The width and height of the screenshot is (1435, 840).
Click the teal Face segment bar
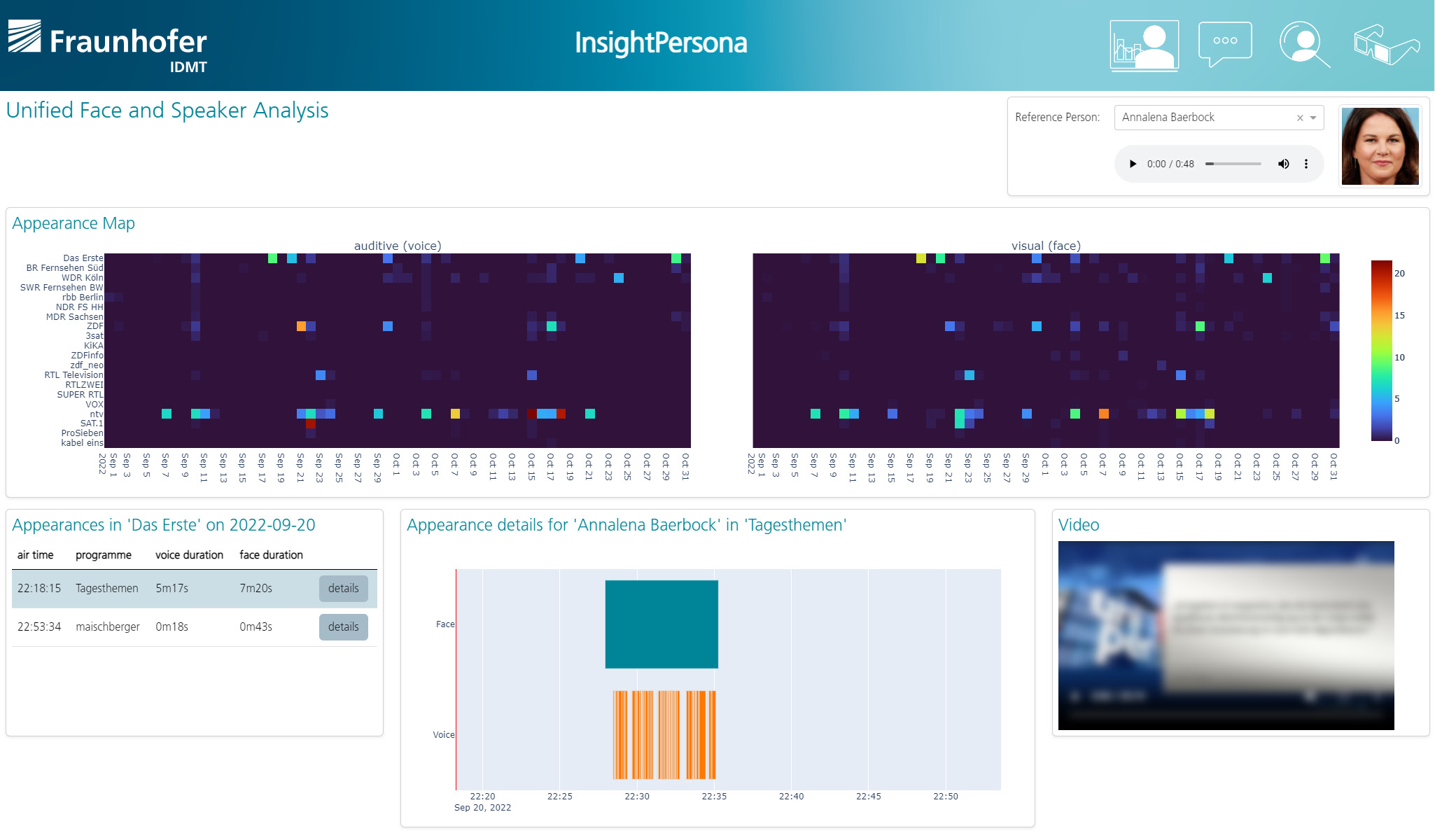[x=661, y=624]
